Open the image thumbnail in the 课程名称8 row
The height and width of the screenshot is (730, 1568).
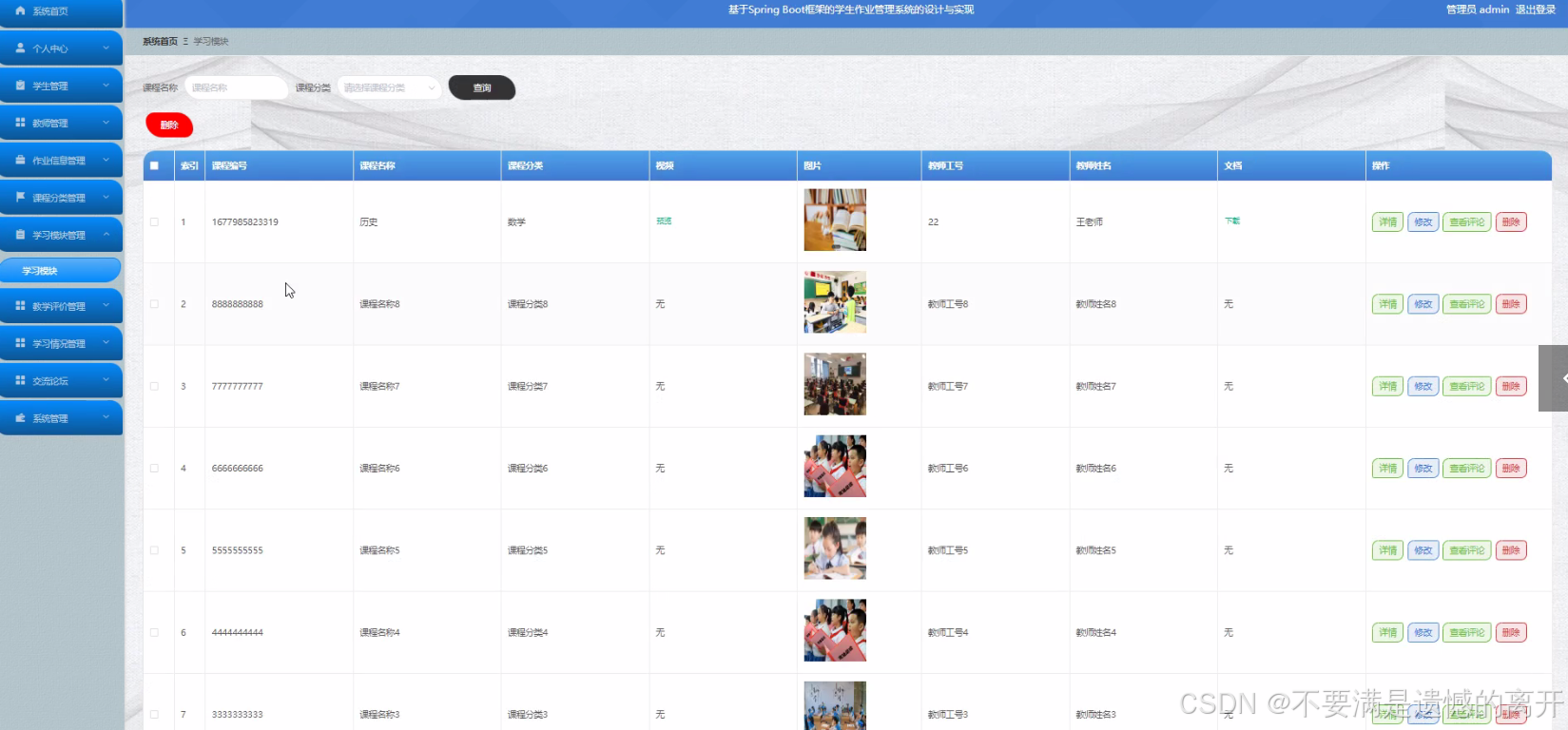(x=835, y=302)
